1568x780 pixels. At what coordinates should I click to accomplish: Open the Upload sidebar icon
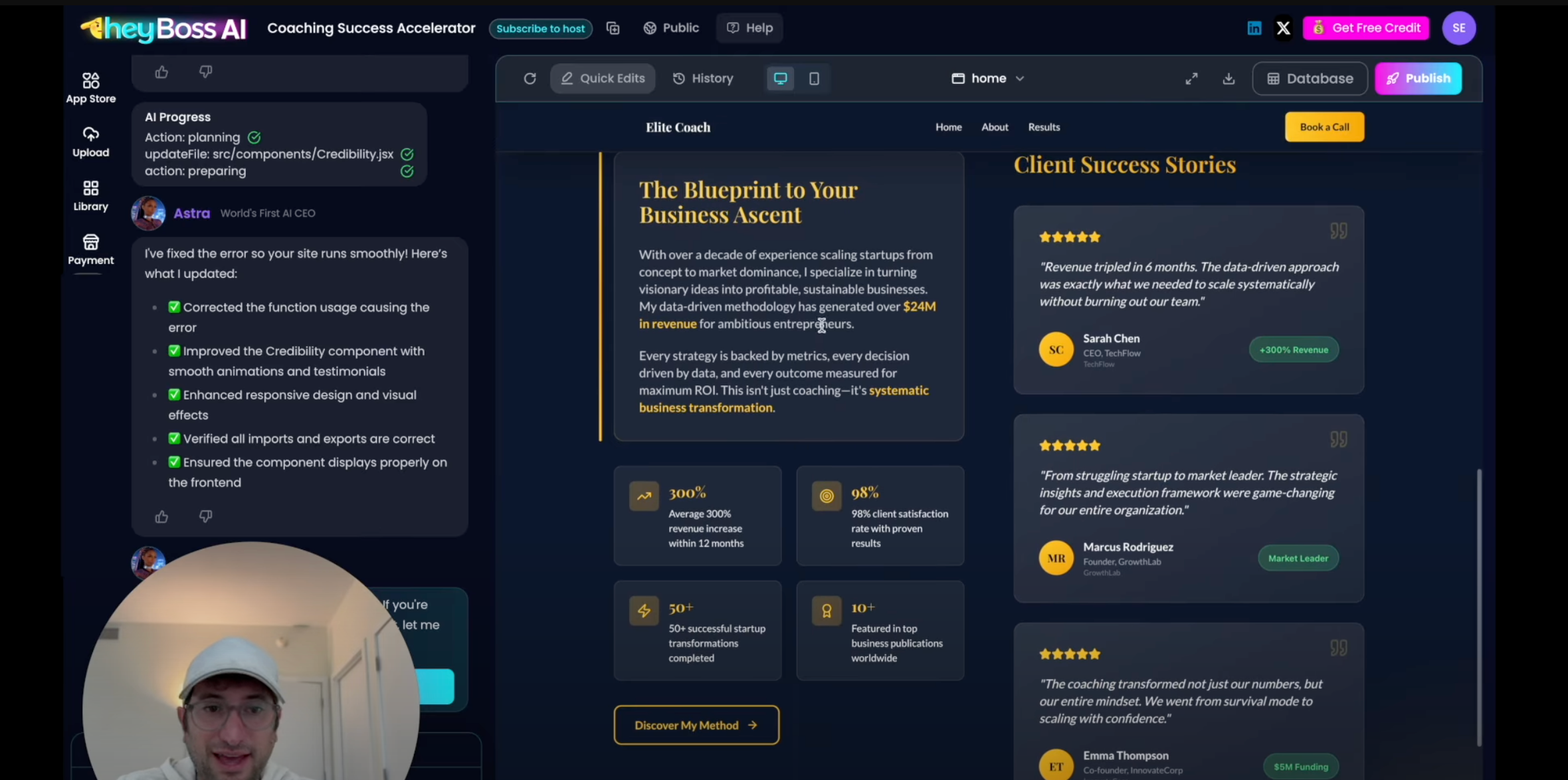91,142
